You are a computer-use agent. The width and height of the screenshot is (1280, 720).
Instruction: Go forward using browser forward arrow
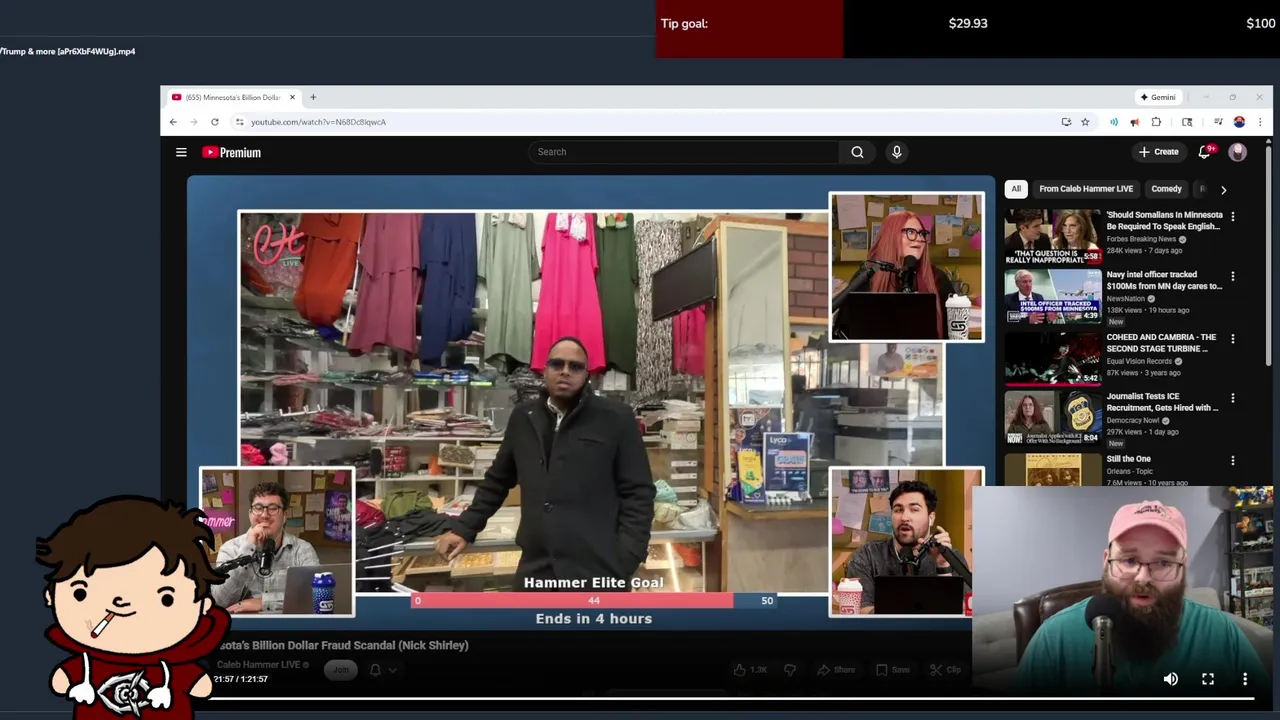[x=193, y=122]
